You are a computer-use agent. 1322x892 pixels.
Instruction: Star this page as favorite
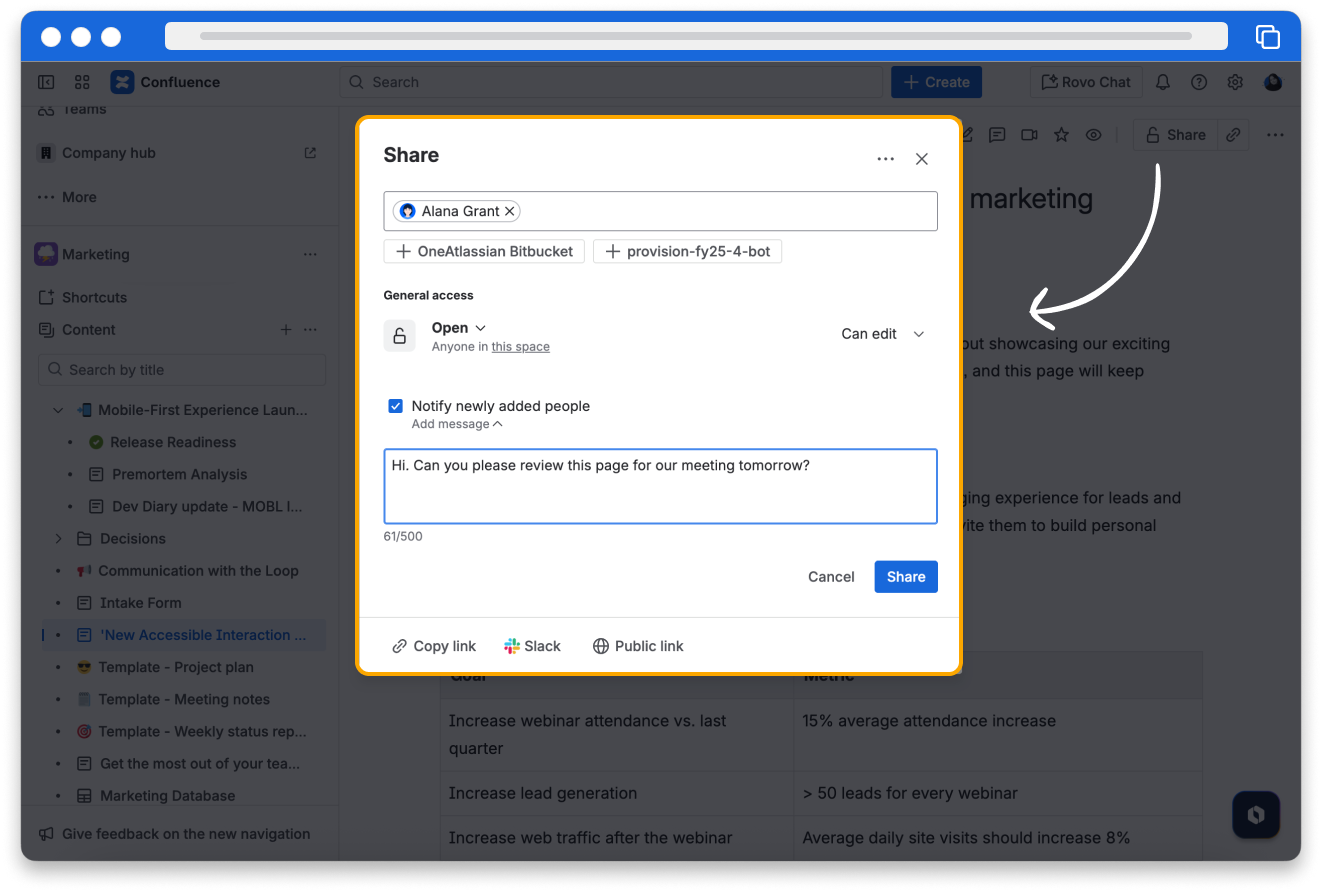coord(1061,135)
